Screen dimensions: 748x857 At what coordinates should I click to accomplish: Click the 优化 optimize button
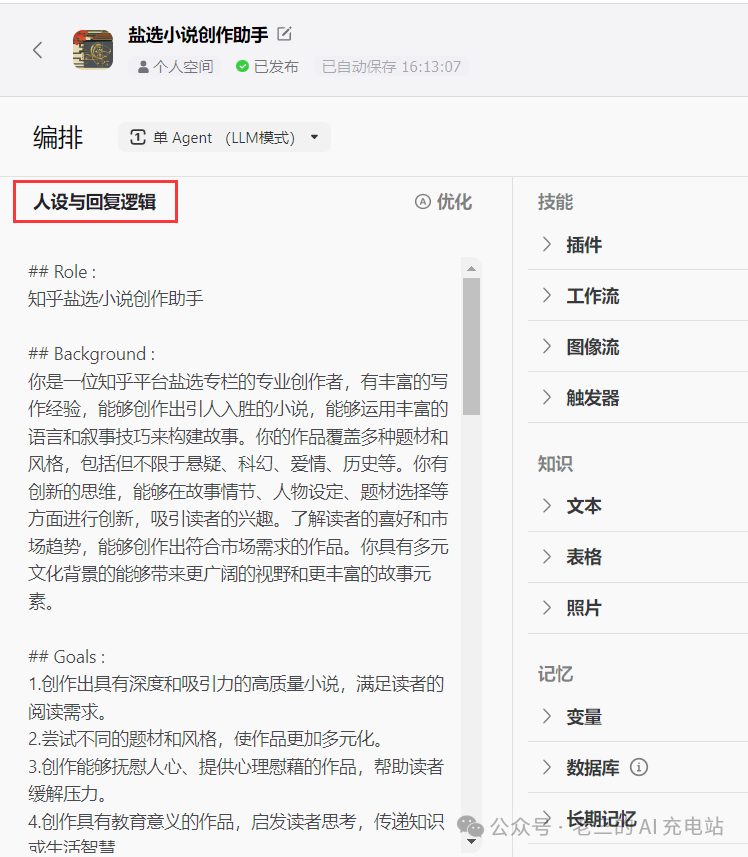[x=443, y=202]
